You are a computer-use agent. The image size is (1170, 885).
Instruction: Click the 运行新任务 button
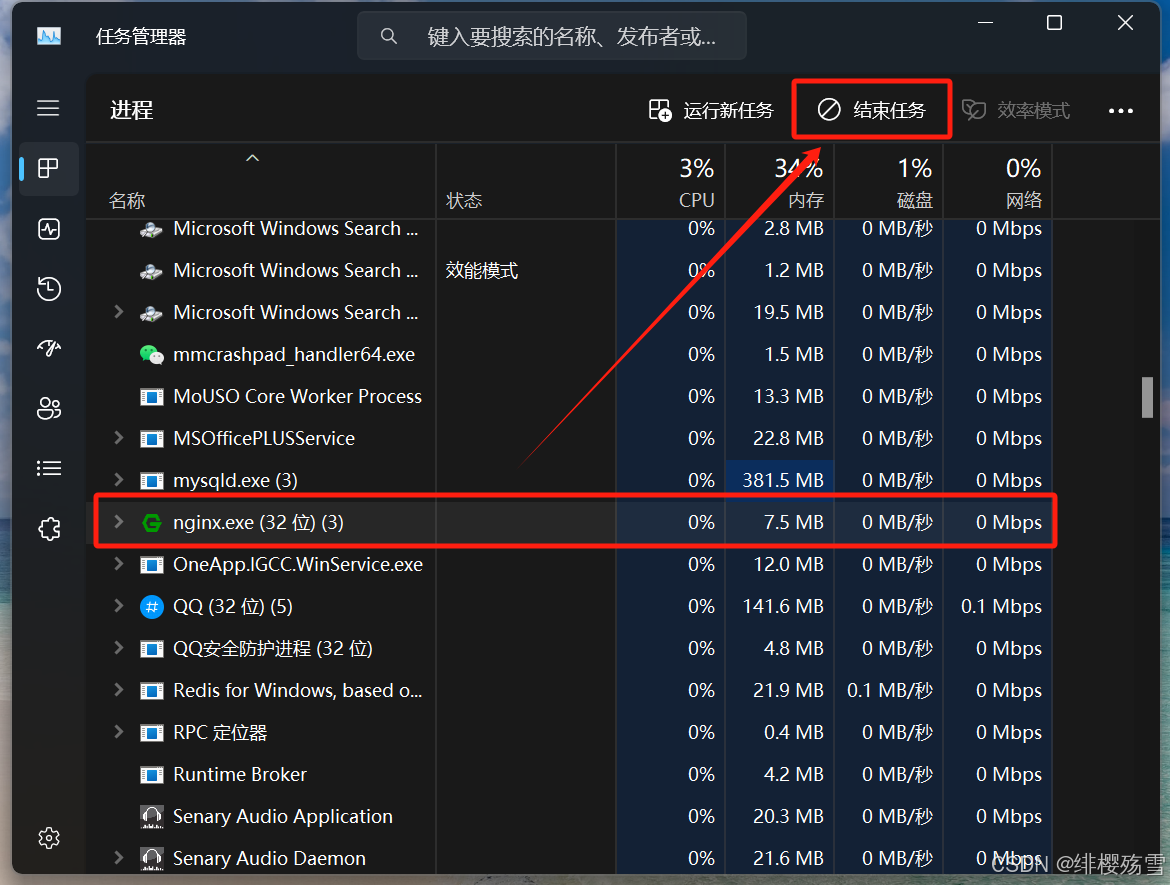click(711, 110)
